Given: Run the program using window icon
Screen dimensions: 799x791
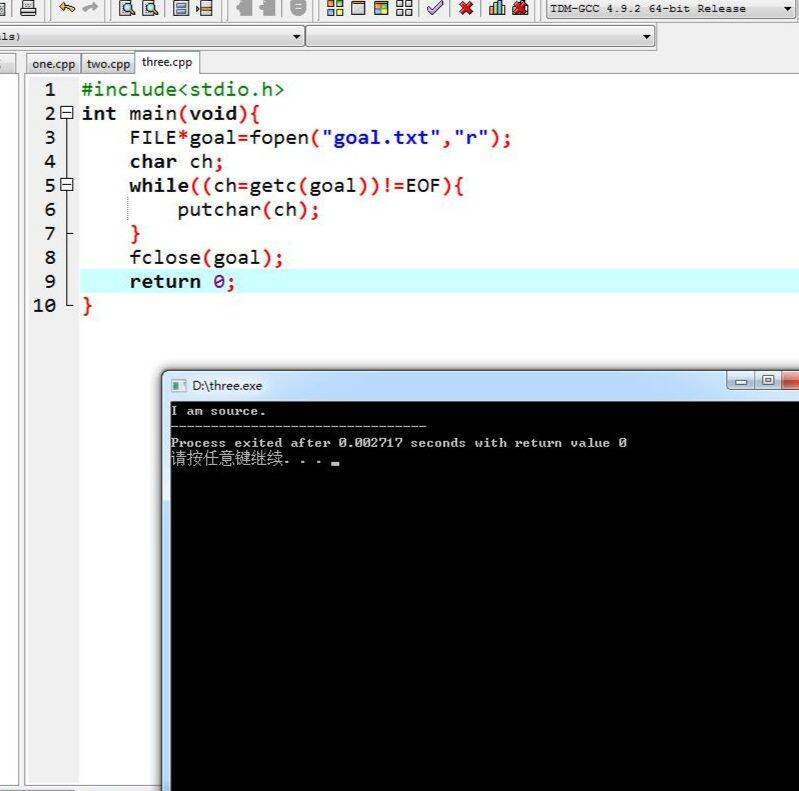Looking at the screenshot, I should coord(358,8).
